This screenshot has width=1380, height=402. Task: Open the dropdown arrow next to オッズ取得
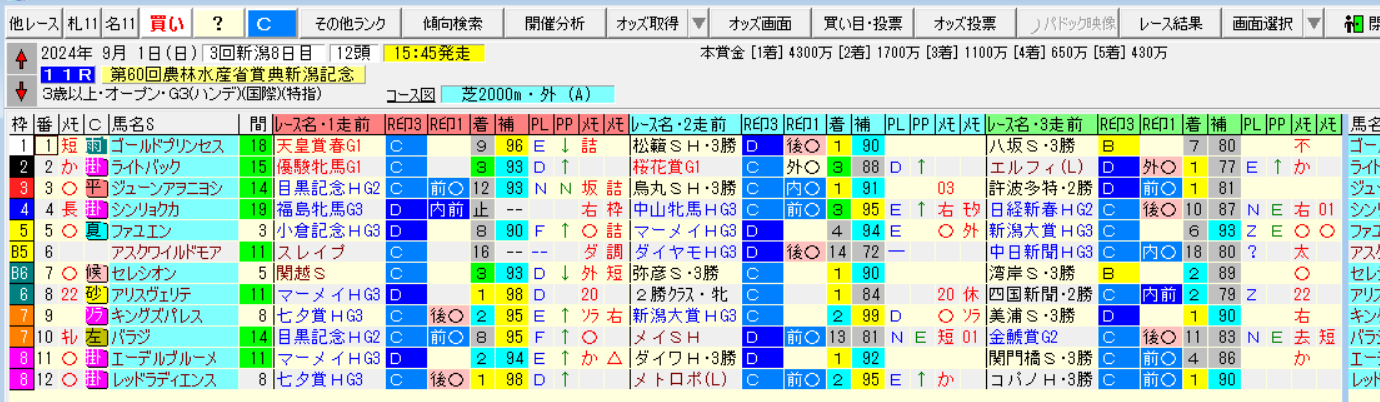click(x=698, y=24)
